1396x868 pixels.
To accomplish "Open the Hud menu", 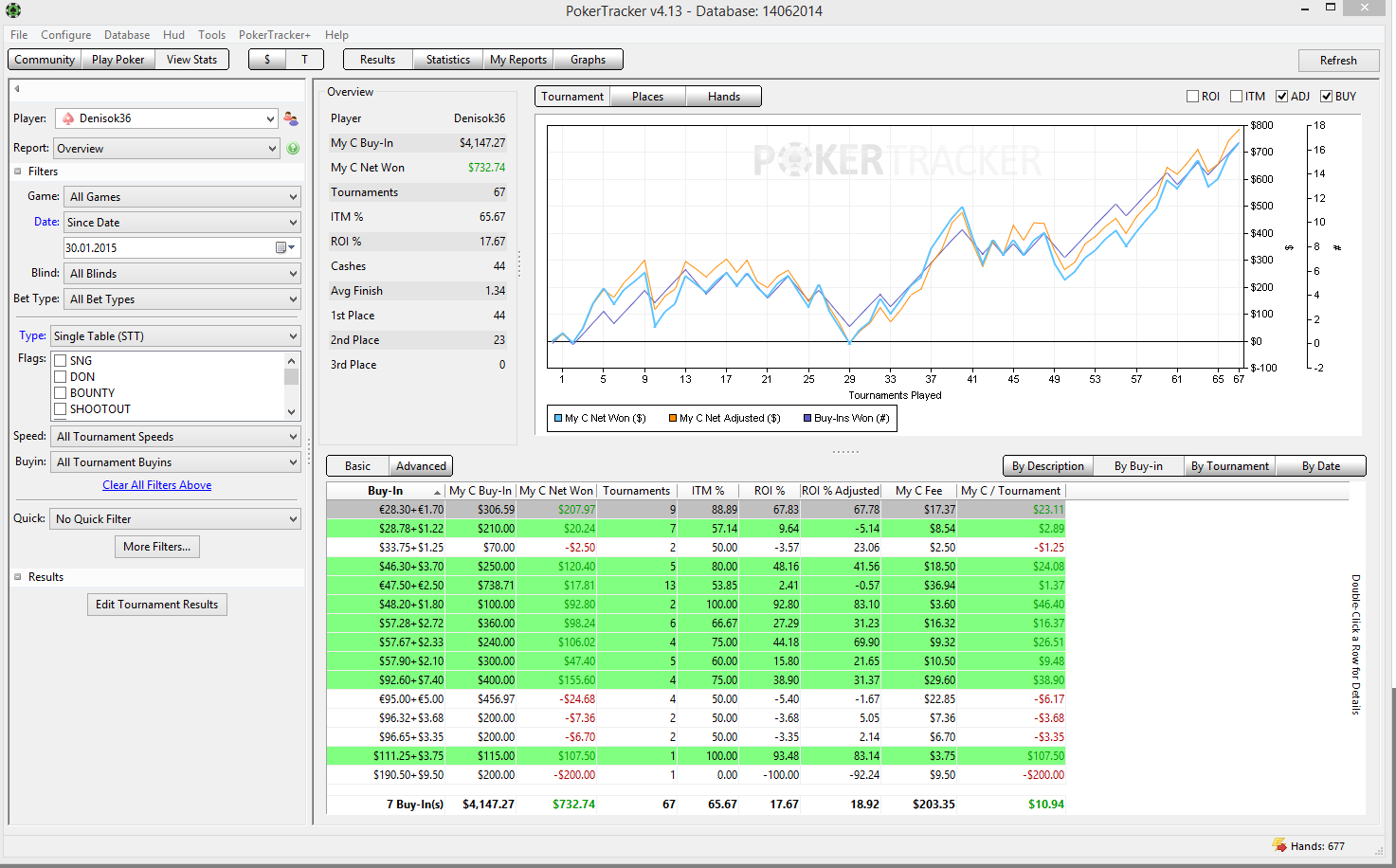I will point(173,35).
